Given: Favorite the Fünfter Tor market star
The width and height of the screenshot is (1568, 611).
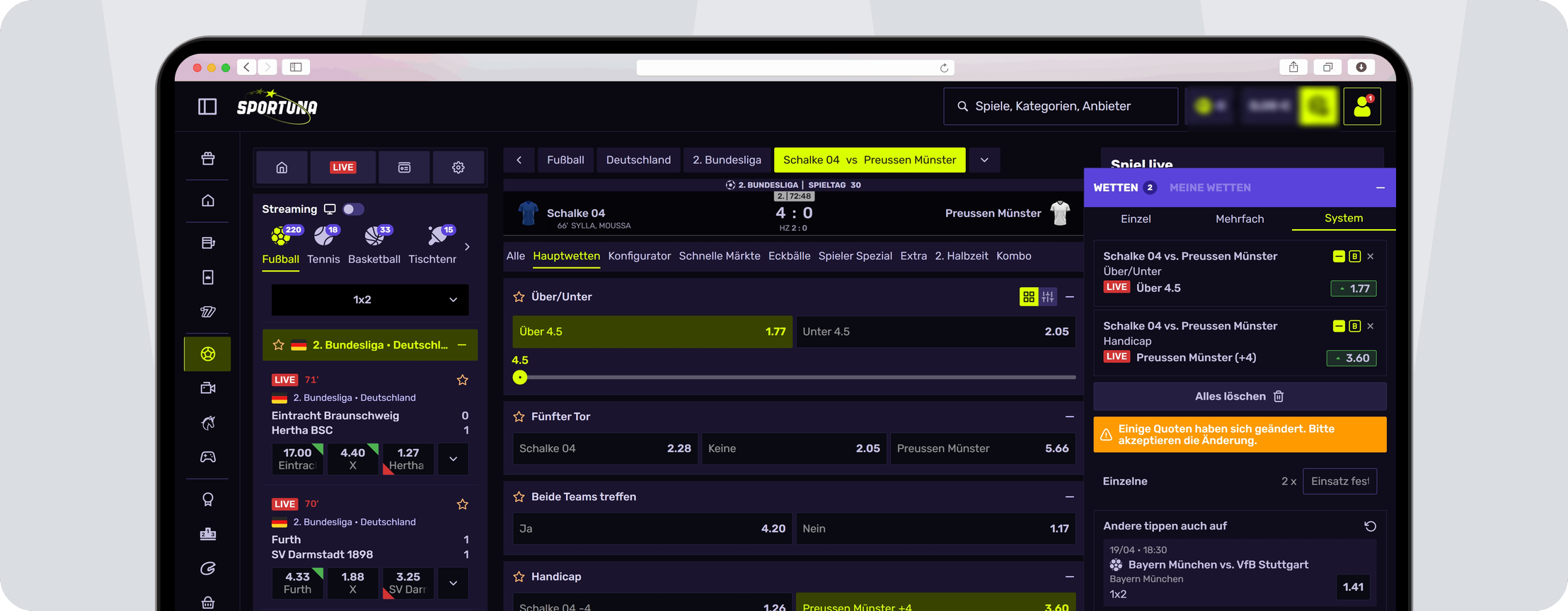Looking at the screenshot, I should (519, 417).
